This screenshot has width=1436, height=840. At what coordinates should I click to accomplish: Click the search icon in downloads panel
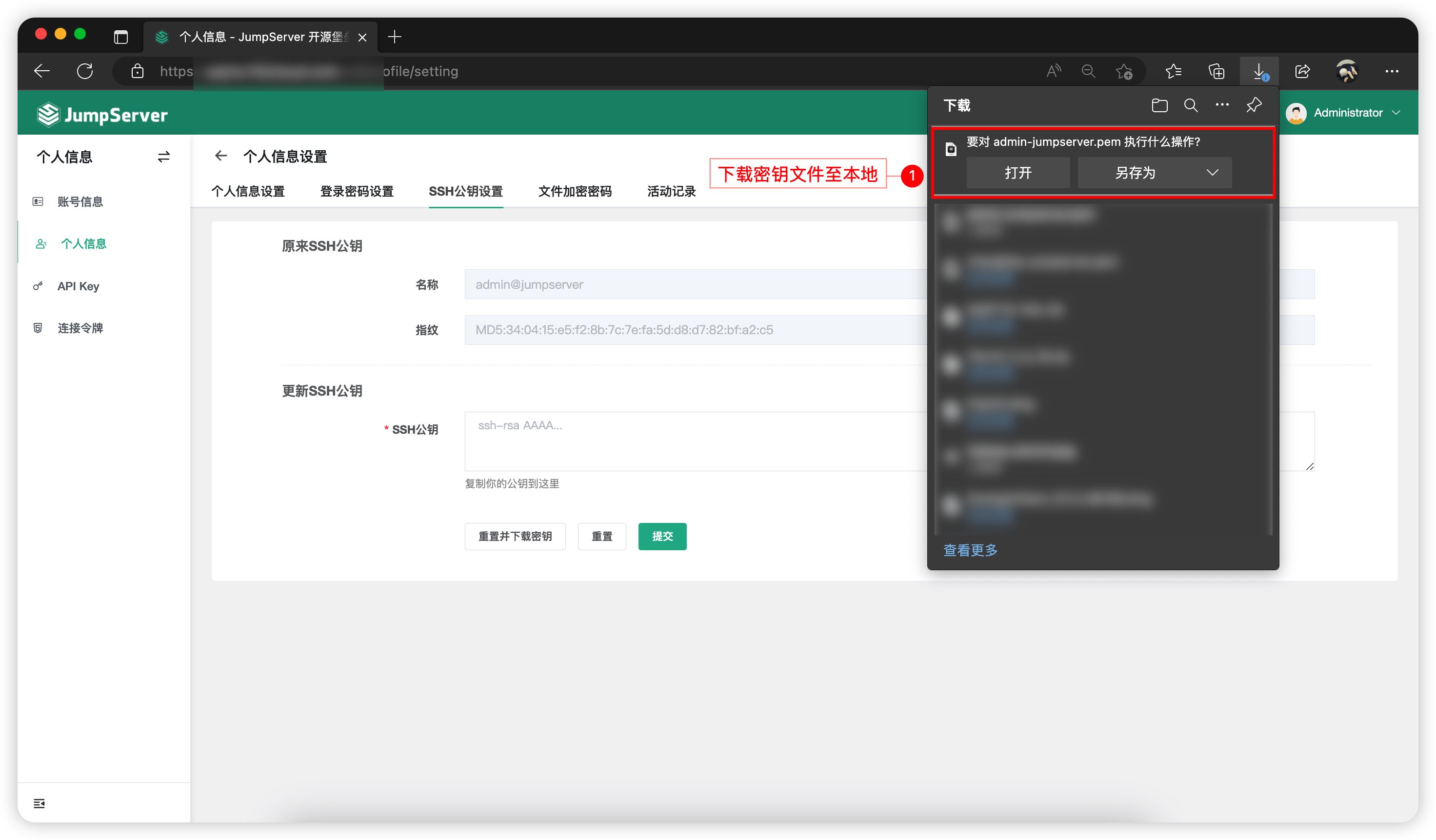(x=1190, y=105)
